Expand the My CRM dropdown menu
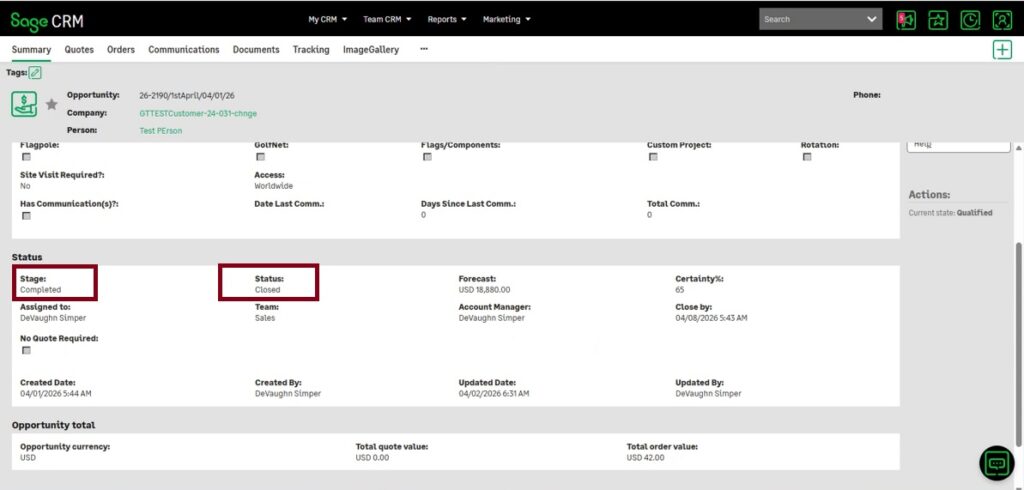The height and width of the screenshot is (490, 1024). [327, 19]
